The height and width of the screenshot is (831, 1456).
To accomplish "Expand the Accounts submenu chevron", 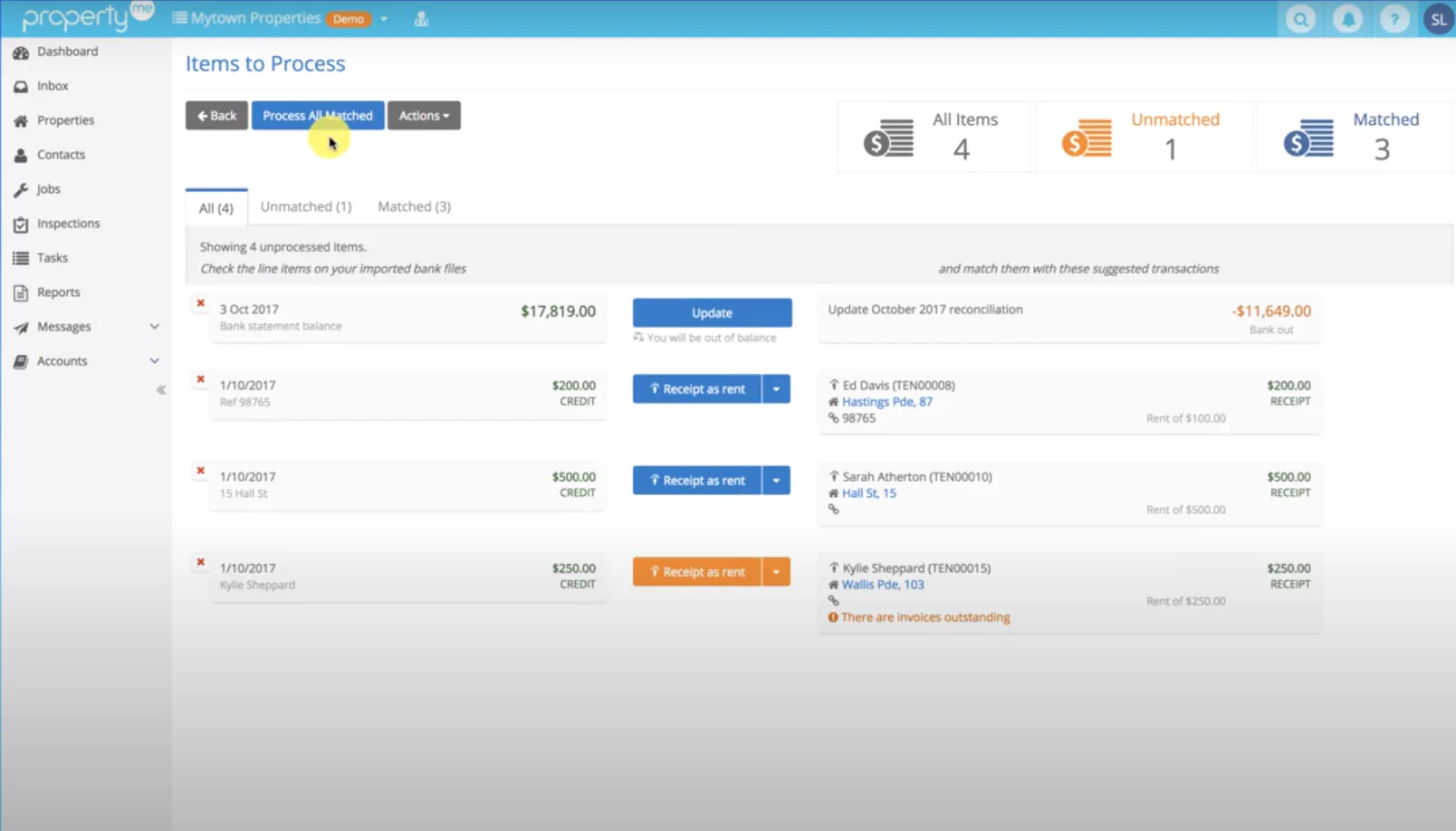I will (x=155, y=361).
